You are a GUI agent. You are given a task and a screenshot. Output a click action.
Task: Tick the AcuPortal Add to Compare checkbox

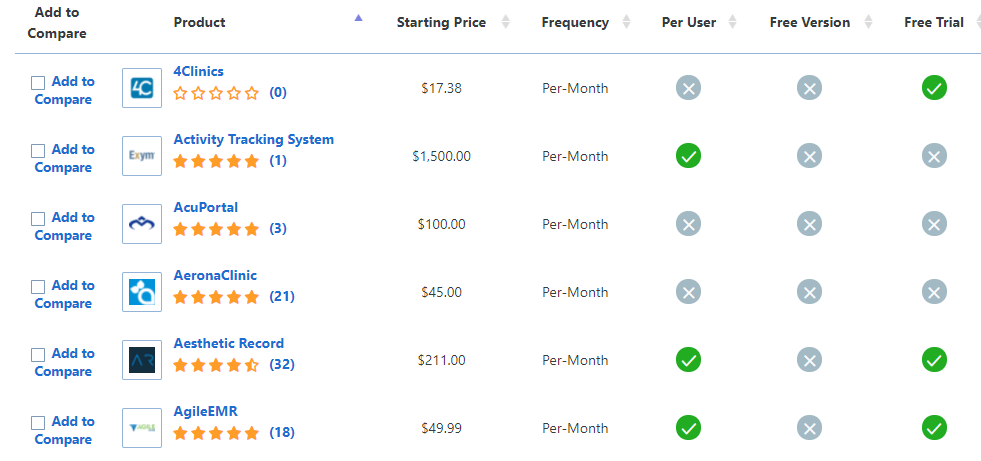tap(38, 219)
